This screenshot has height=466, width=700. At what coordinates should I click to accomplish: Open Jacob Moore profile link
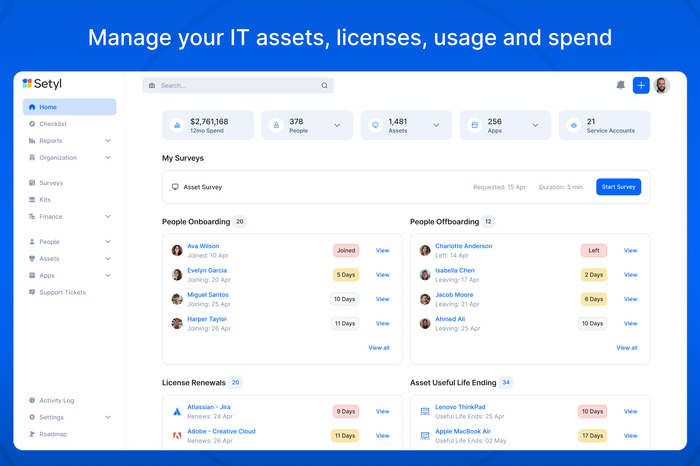pos(454,295)
